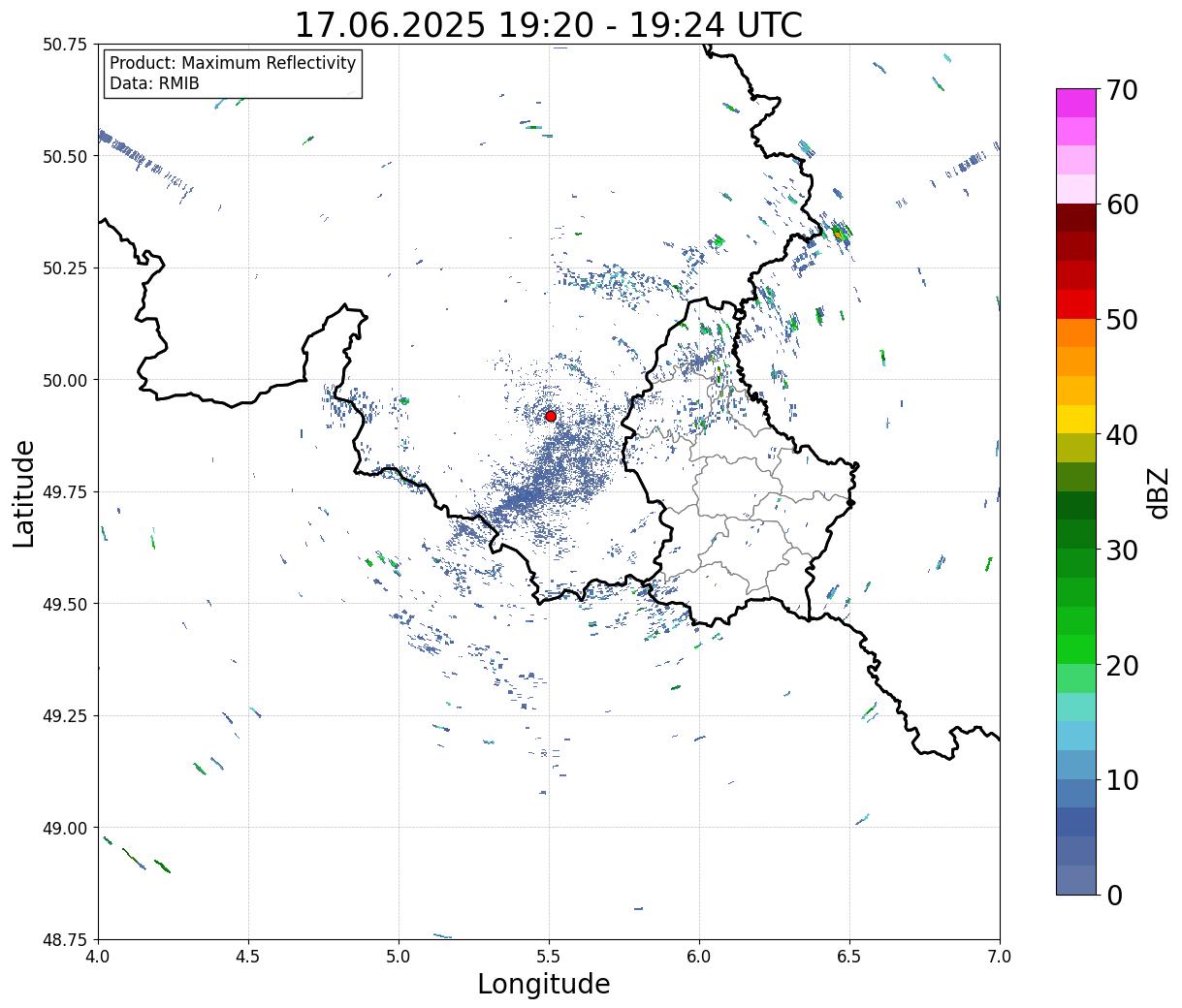Click the latitude tick label 50.50
The height and width of the screenshot is (1008, 1182).
click(65, 156)
